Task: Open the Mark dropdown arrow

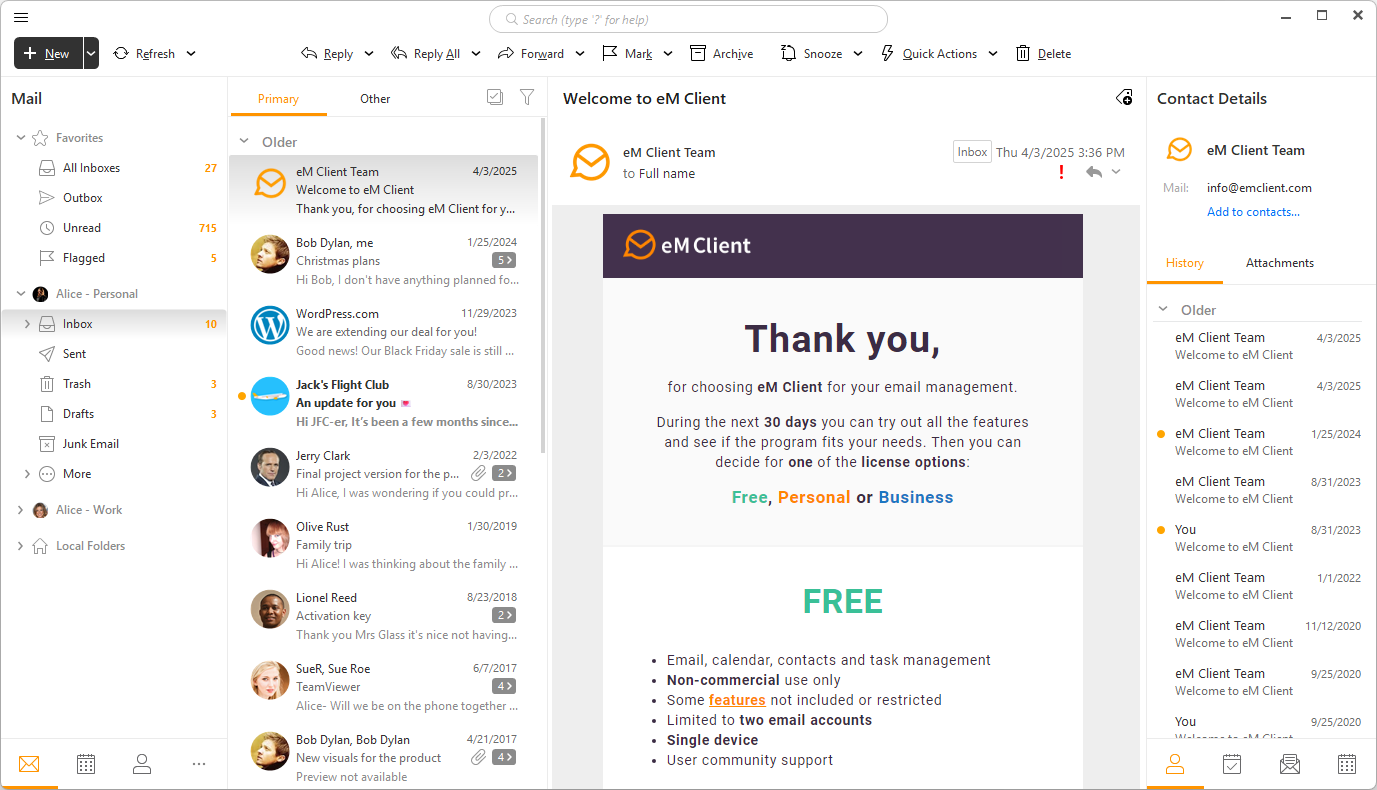Action: (x=668, y=54)
